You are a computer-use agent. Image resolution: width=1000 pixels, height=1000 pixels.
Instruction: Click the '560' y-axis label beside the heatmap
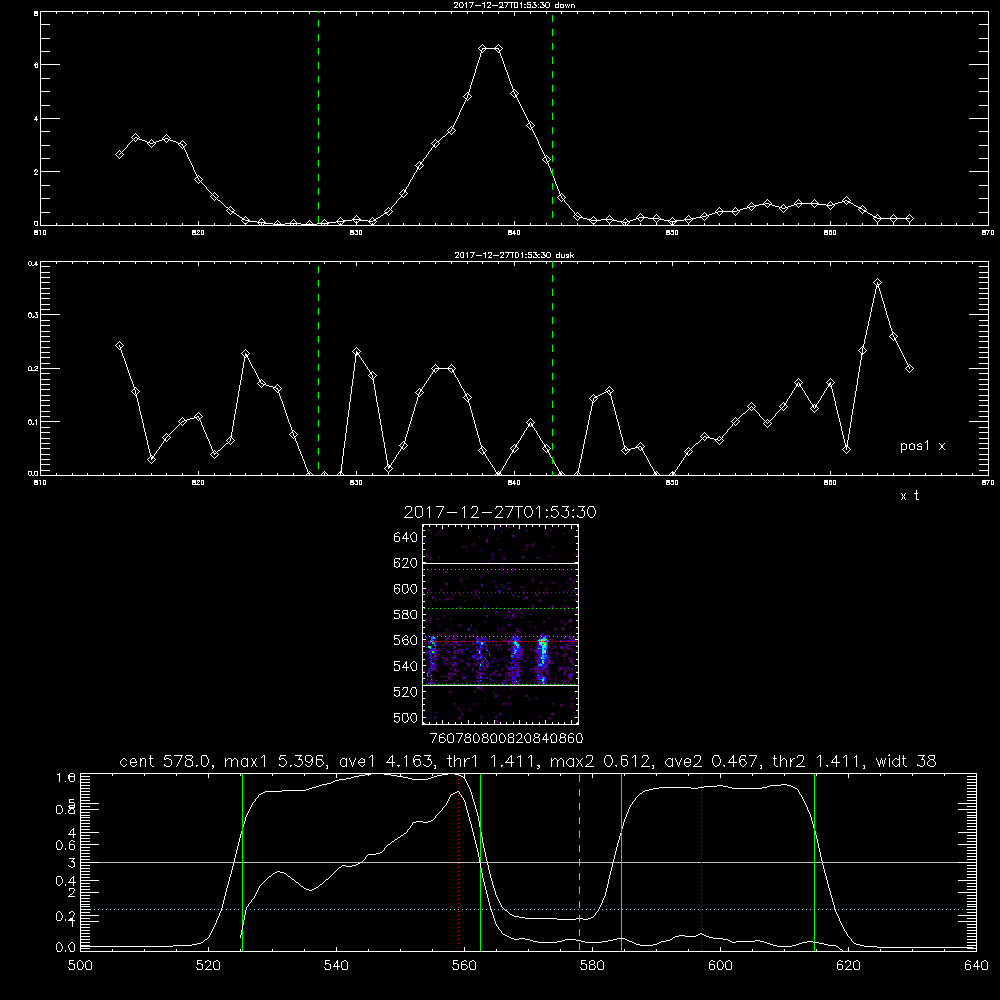point(406,640)
